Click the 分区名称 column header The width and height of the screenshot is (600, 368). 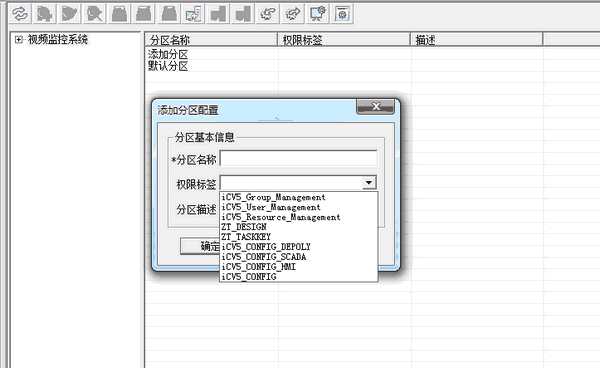211,40
